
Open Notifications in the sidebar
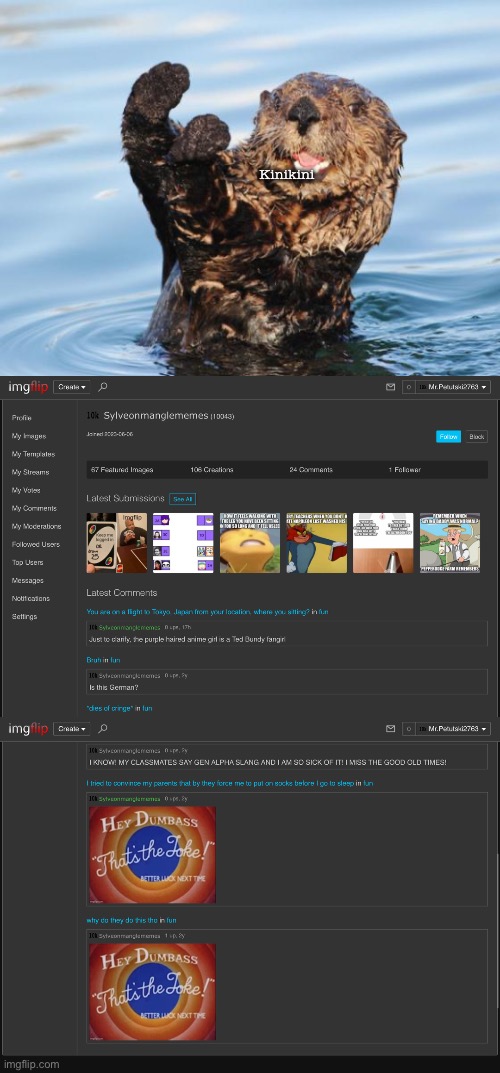(31, 599)
